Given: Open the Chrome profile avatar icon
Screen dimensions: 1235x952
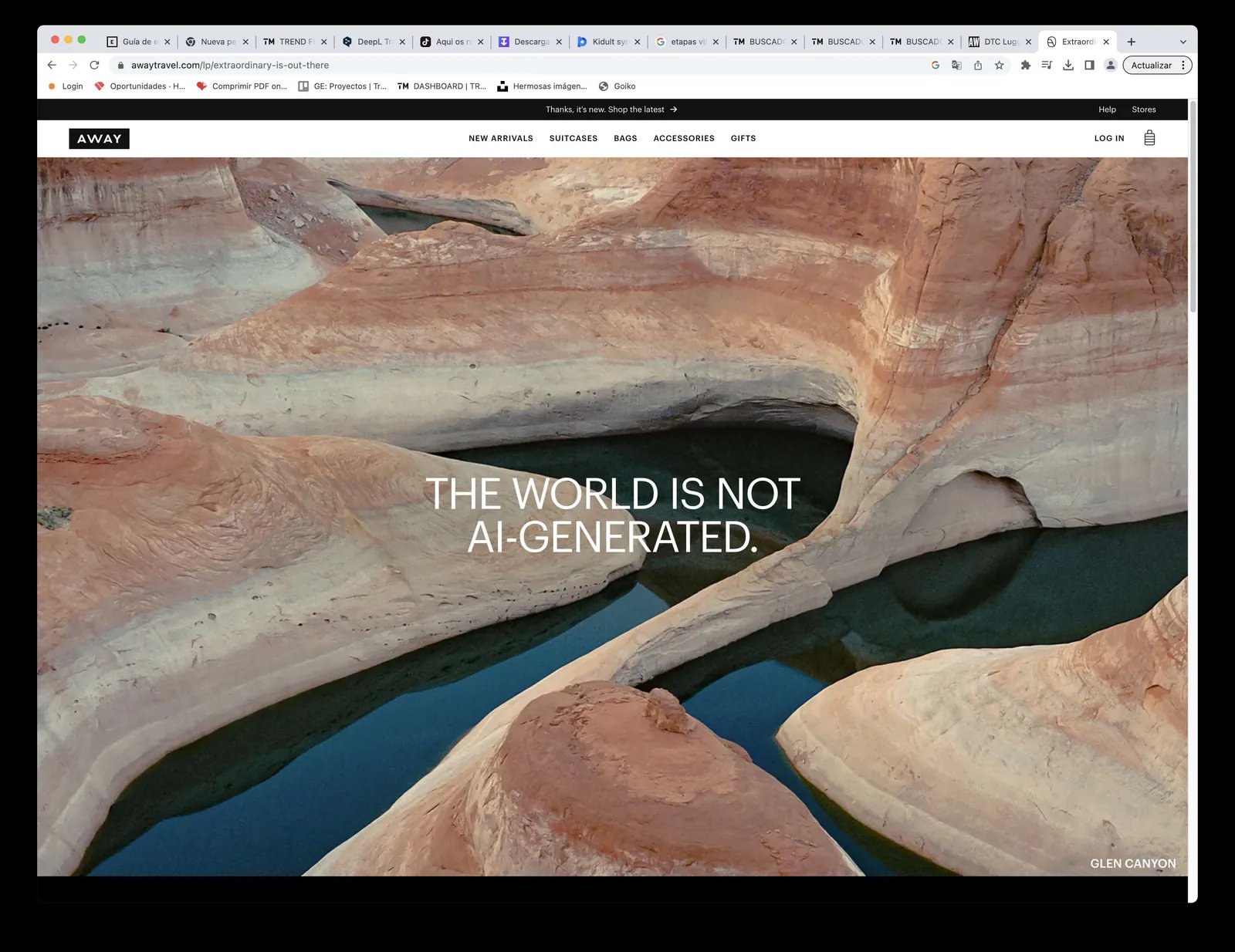Looking at the screenshot, I should point(1111,65).
